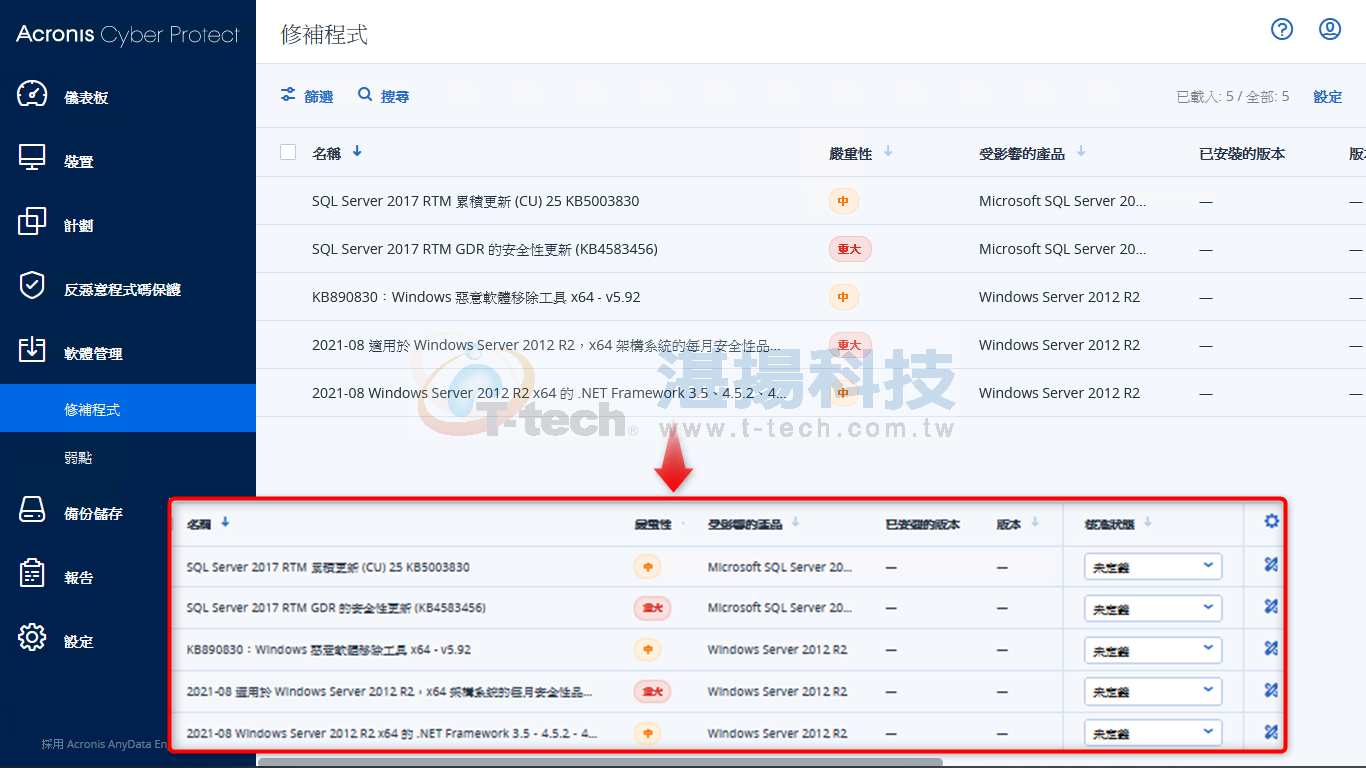Click the 中 severity badge on KB890830 main row
The image size is (1366, 768).
point(843,297)
